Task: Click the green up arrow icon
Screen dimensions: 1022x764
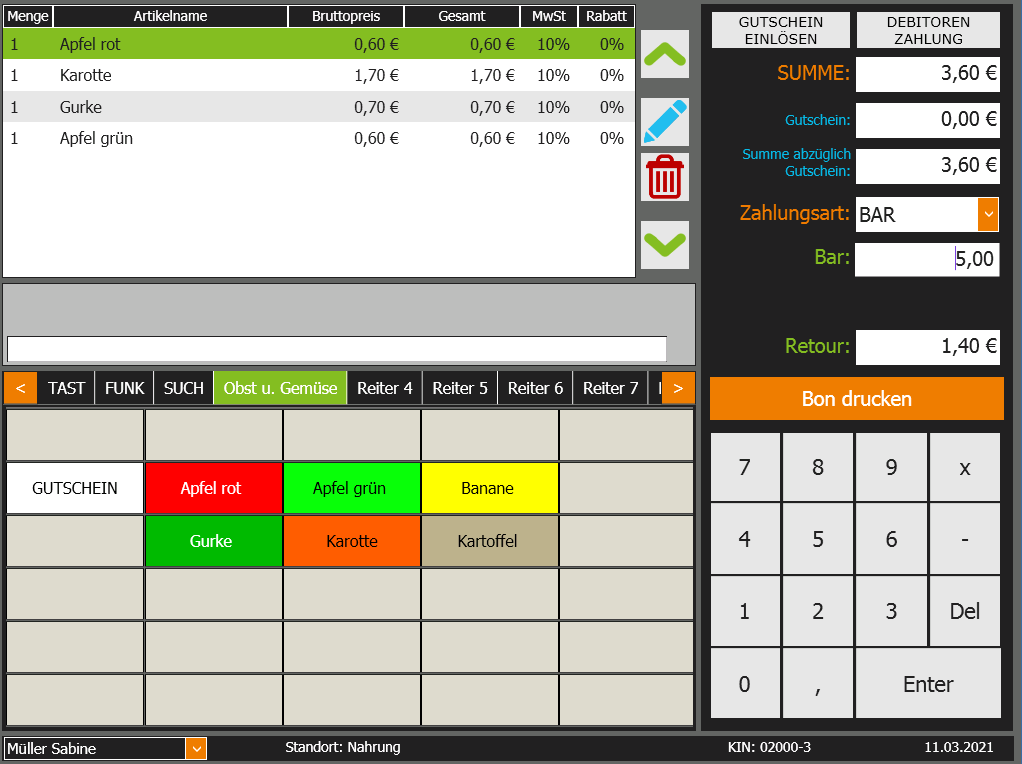Action: [x=665, y=54]
